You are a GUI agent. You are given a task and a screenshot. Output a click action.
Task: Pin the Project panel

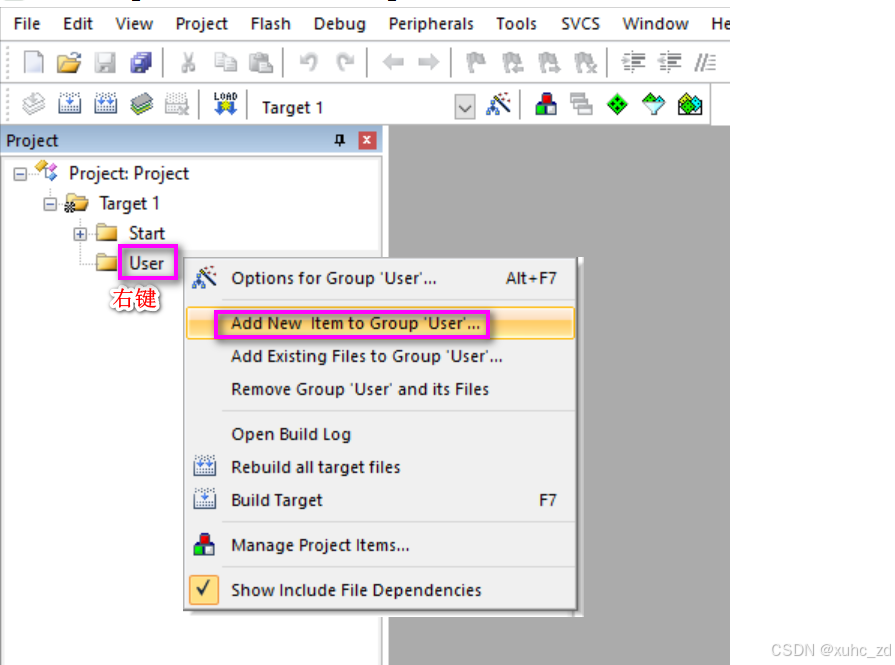click(x=340, y=140)
